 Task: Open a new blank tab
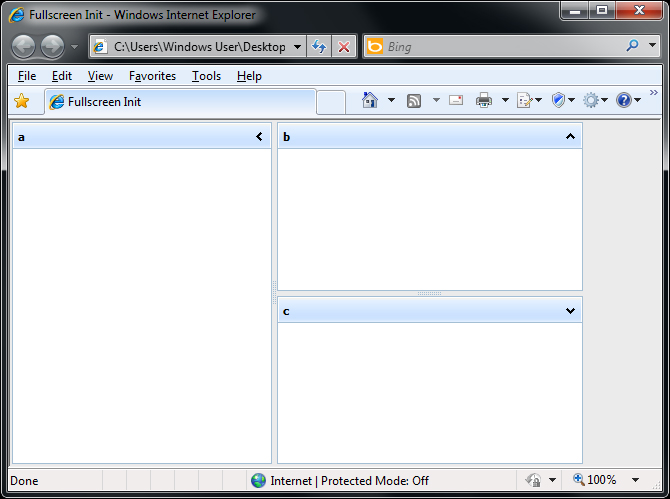click(331, 102)
